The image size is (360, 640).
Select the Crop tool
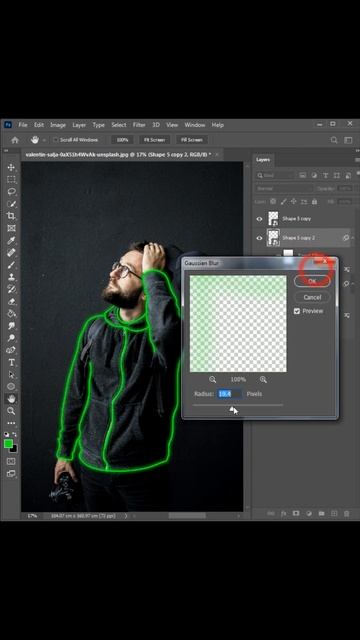[x=11, y=216]
